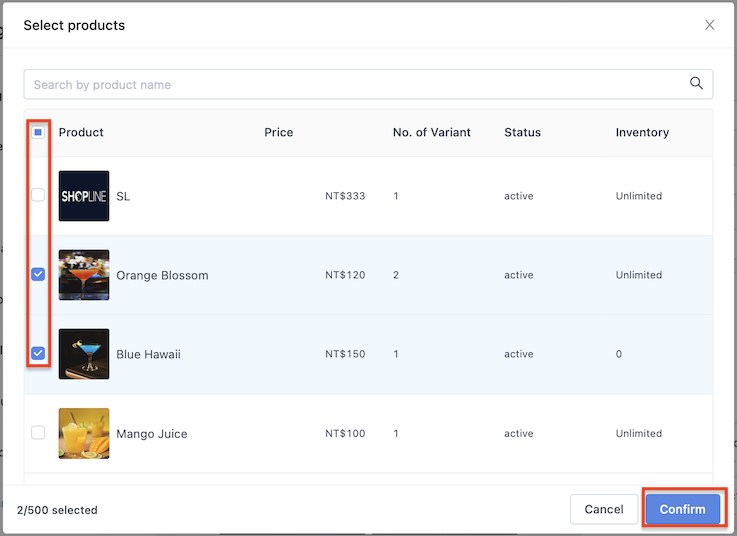Uncheck the Blue Hawaii checkbox
Viewport: 737px width, 536px height.
pos(38,353)
